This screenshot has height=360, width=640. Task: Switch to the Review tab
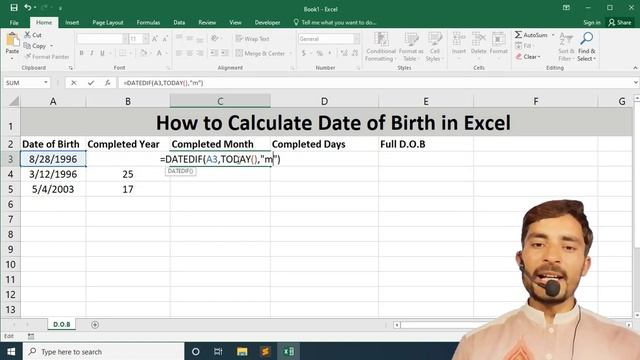[x=207, y=22]
